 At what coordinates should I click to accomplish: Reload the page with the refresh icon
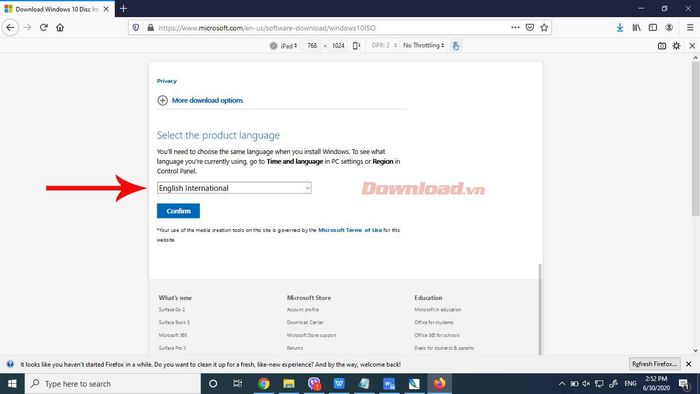coord(44,28)
